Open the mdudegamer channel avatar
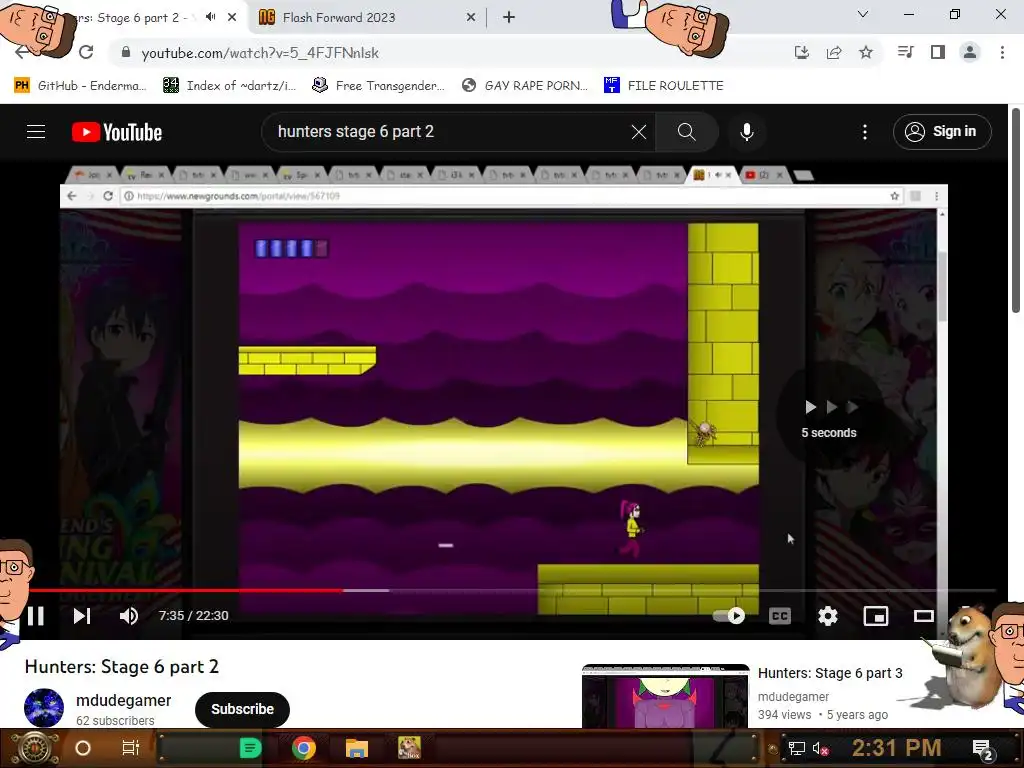 [x=44, y=708]
